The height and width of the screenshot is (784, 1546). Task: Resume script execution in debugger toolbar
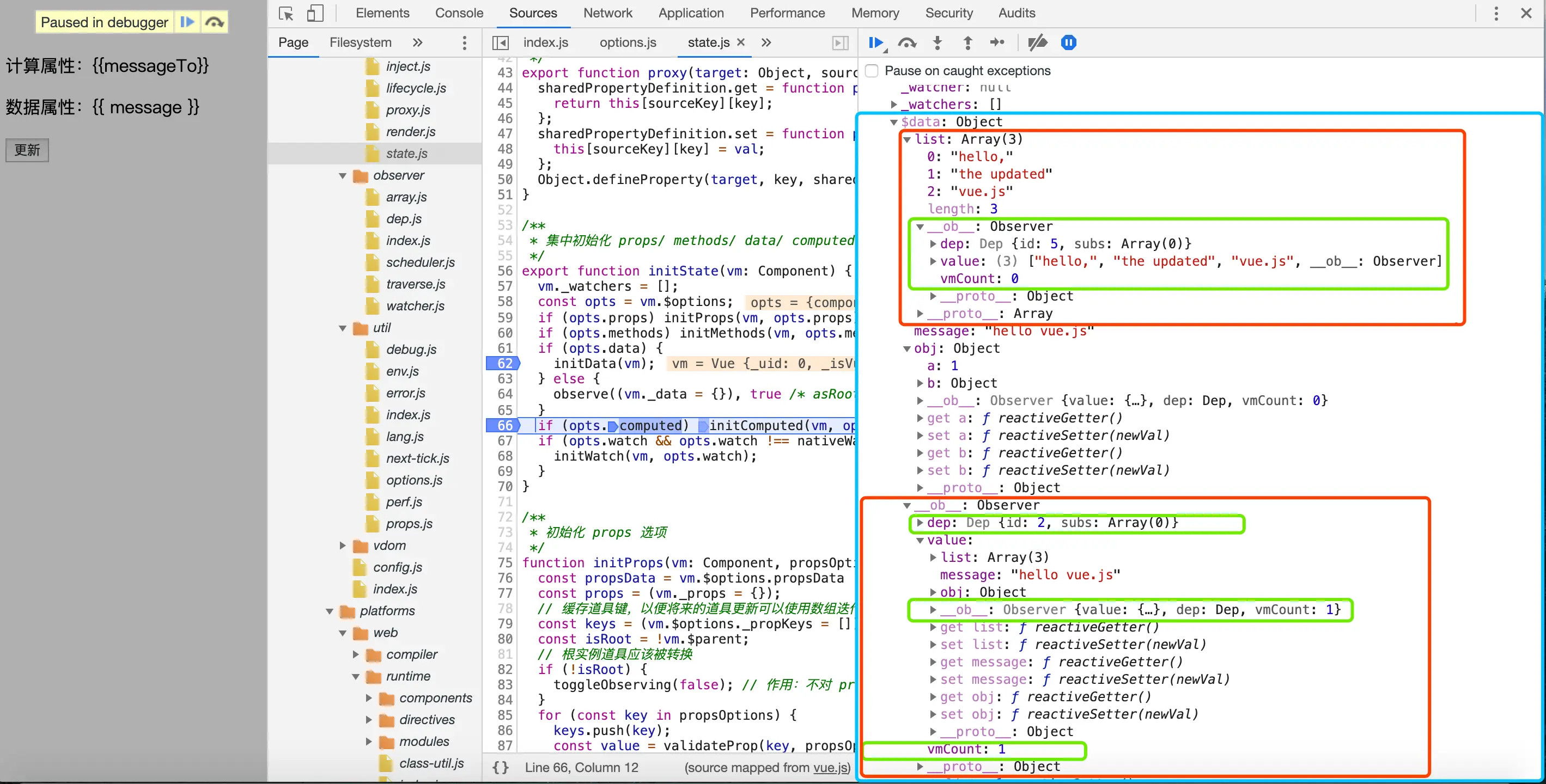pyautogui.click(x=875, y=42)
